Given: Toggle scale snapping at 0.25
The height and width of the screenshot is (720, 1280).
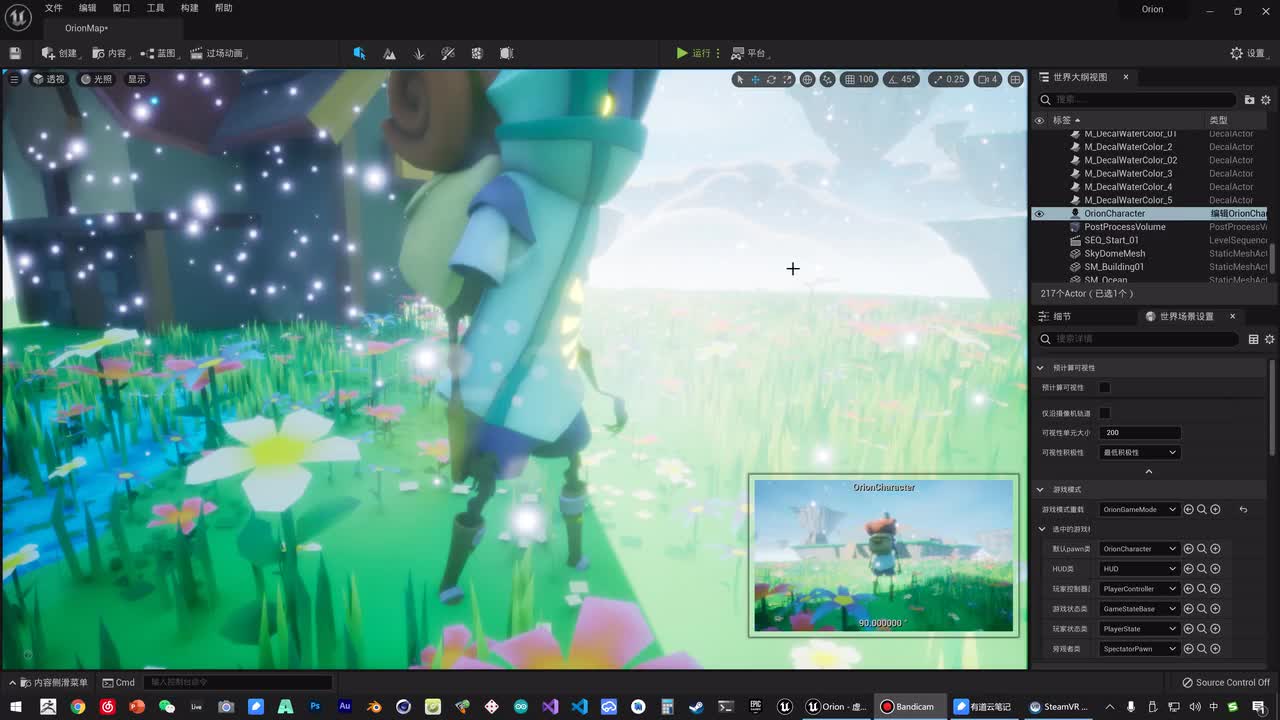Looking at the screenshot, I should tap(949, 79).
